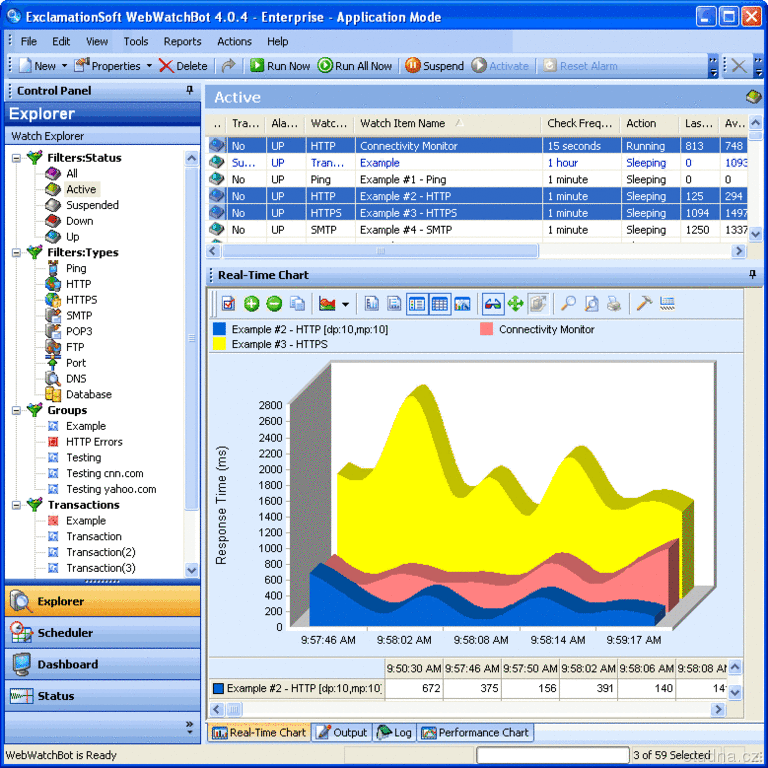The height and width of the screenshot is (768, 768).
Task: Click blue Example #2 - HTTP legend swatch
Action: point(219,329)
